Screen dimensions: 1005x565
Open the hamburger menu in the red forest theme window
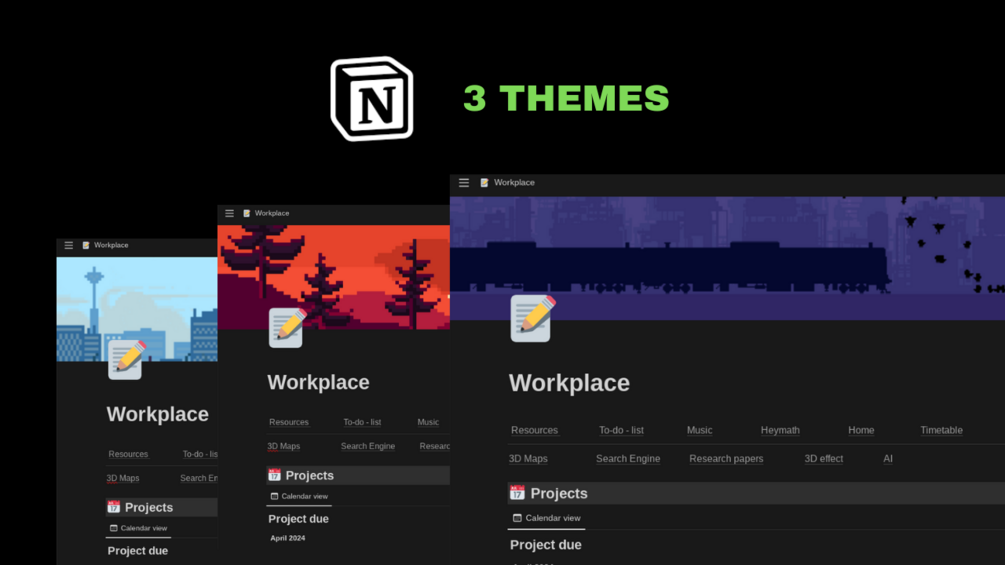229,213
